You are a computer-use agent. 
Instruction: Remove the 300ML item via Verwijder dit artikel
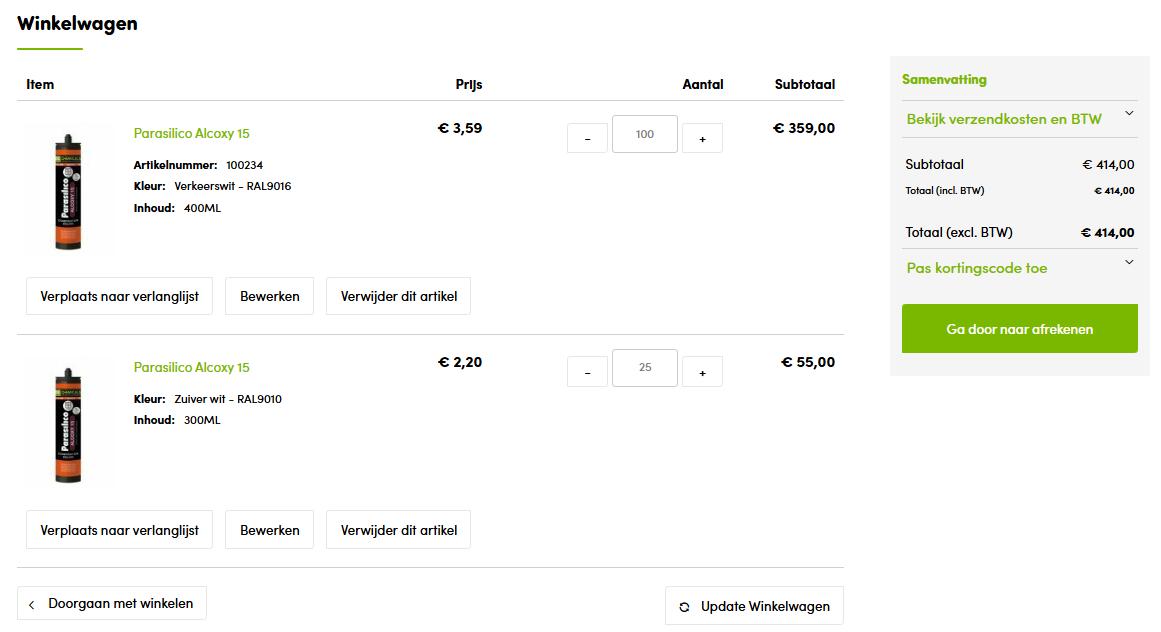click(x=398, y=530)
